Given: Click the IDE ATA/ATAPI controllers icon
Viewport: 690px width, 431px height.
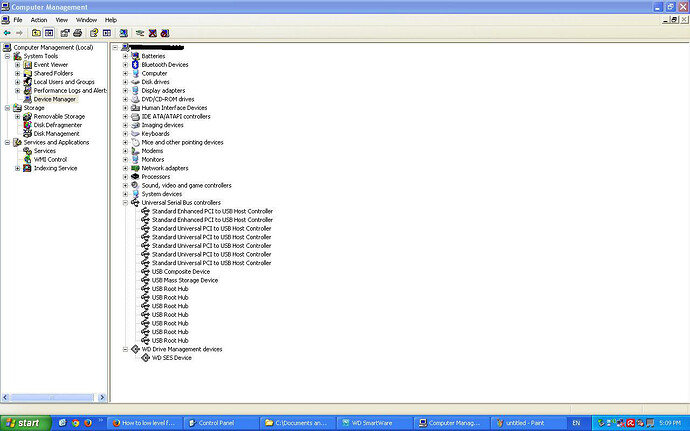Looking at the screenshot, I should 136,117.
